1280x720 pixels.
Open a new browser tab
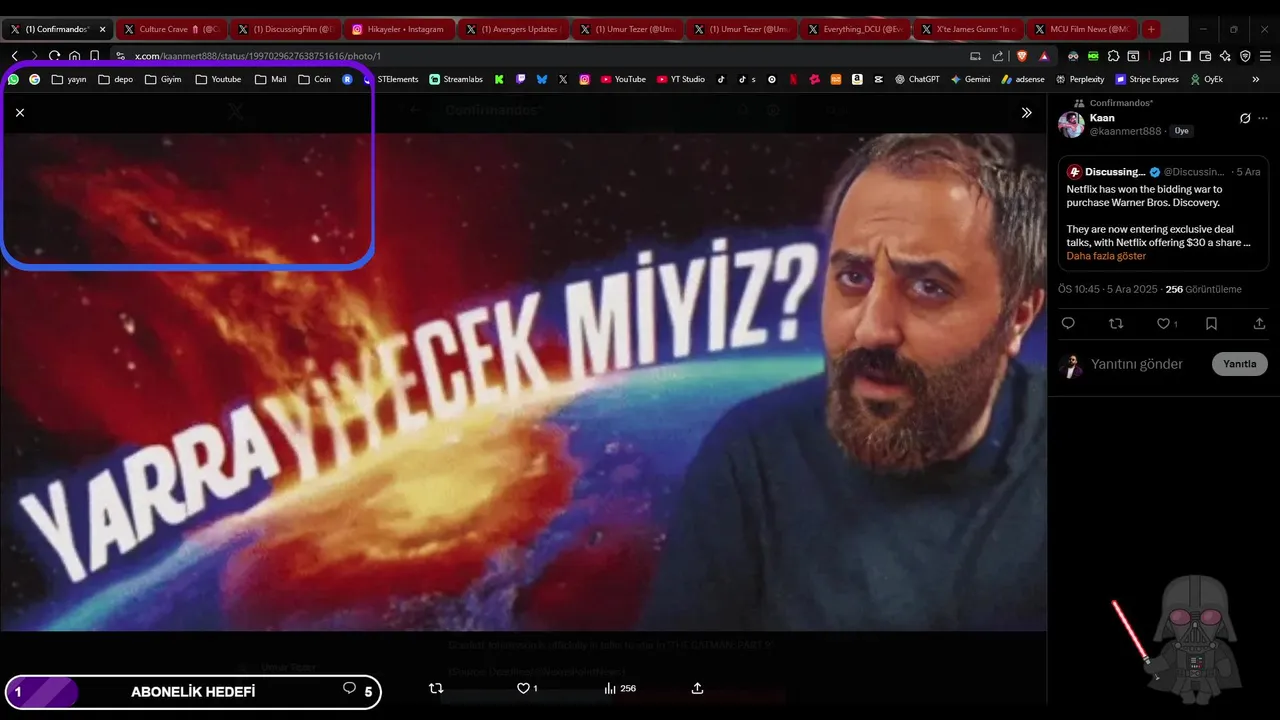[x=1151, y=29]
